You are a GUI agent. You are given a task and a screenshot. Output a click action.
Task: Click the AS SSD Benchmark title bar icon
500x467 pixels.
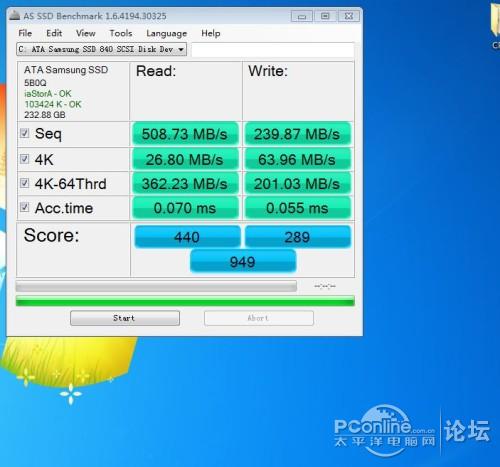click(x=14, y=16)
